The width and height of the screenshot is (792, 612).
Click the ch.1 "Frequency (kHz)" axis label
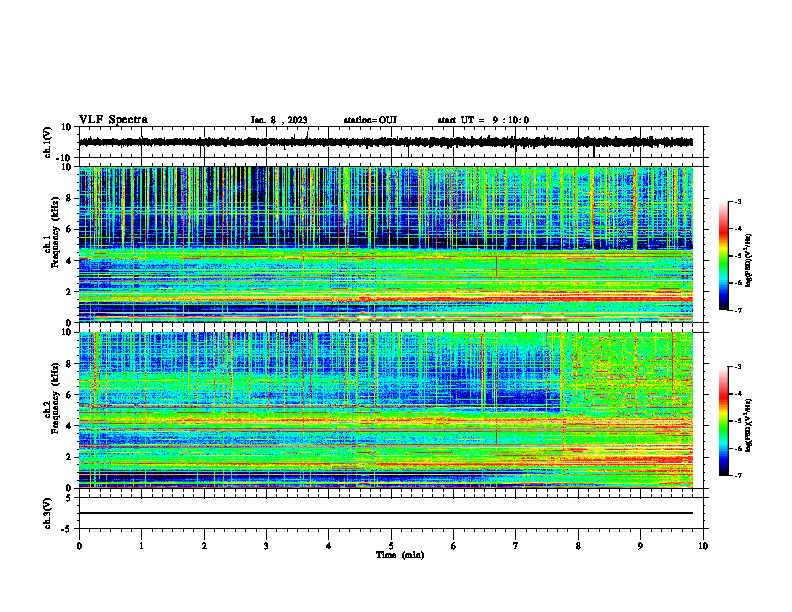pos(55,232)
